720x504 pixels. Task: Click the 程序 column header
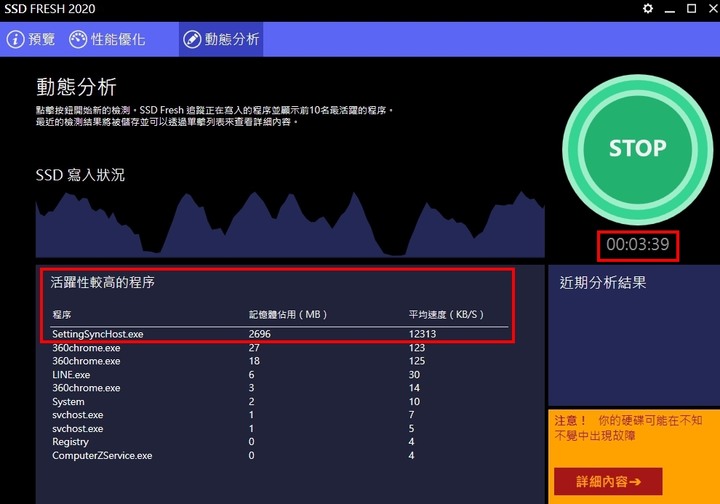62,315
